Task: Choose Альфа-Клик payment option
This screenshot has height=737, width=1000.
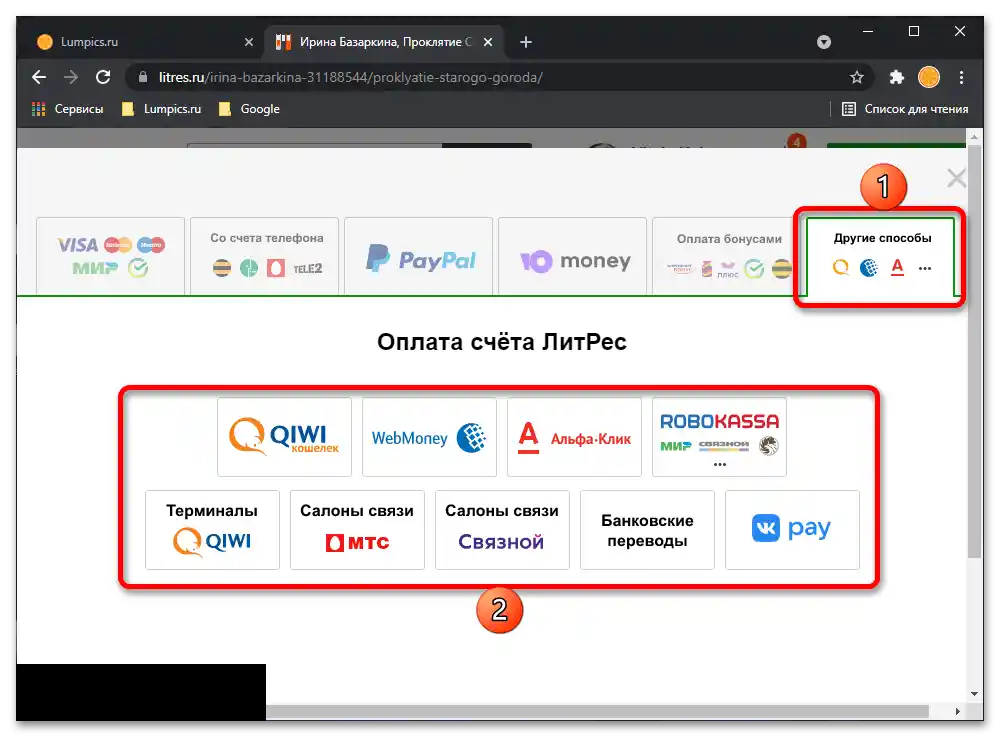Action: (x=574, y=437)
